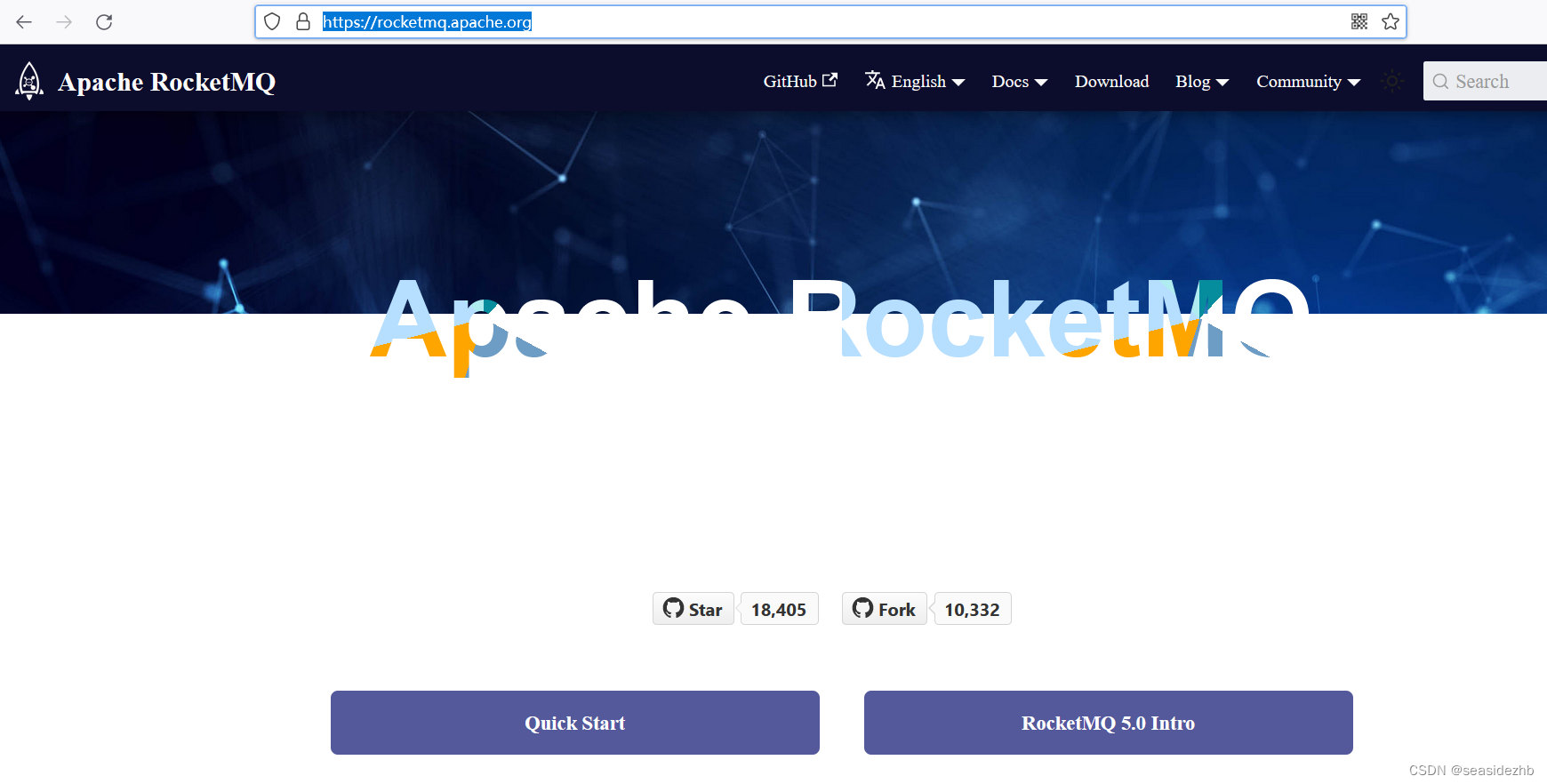Screen dimensions: 1547x784
Task: Open the QR code icon in address bar
Action: click(1359, 22)
